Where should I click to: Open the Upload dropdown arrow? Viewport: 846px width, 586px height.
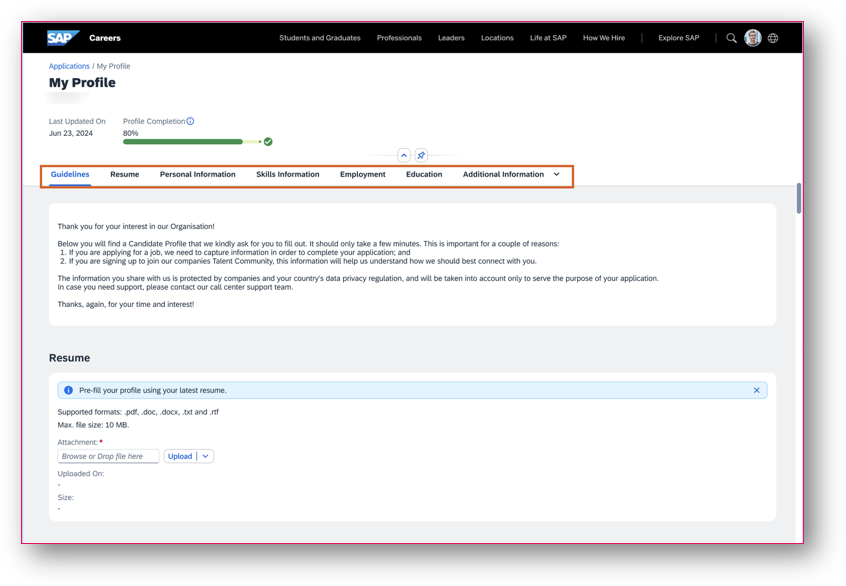(x=206, y=456)
